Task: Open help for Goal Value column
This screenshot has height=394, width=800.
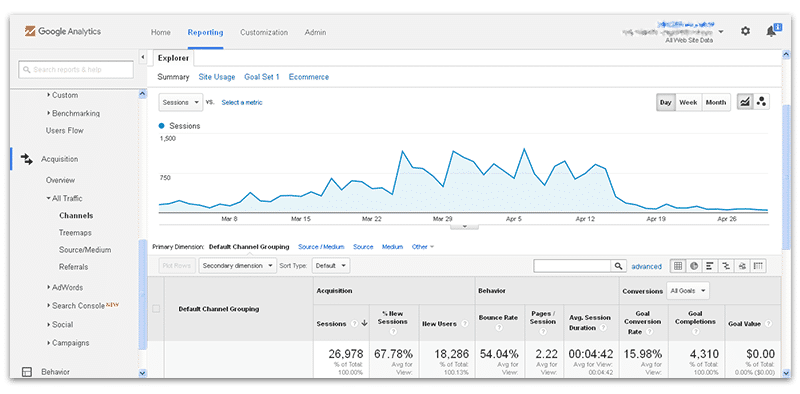Action: (768, 324)
